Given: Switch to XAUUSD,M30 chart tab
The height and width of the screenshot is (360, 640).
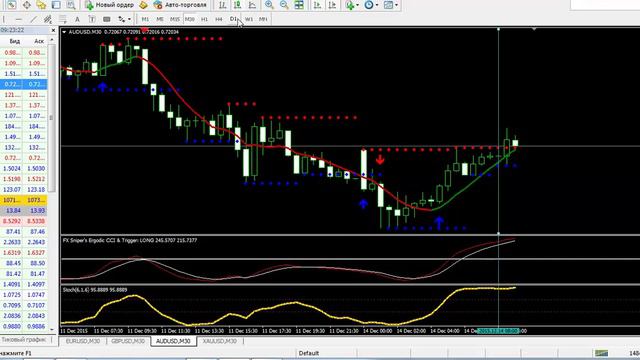Looking at the screenshot, I should (220, 341).
